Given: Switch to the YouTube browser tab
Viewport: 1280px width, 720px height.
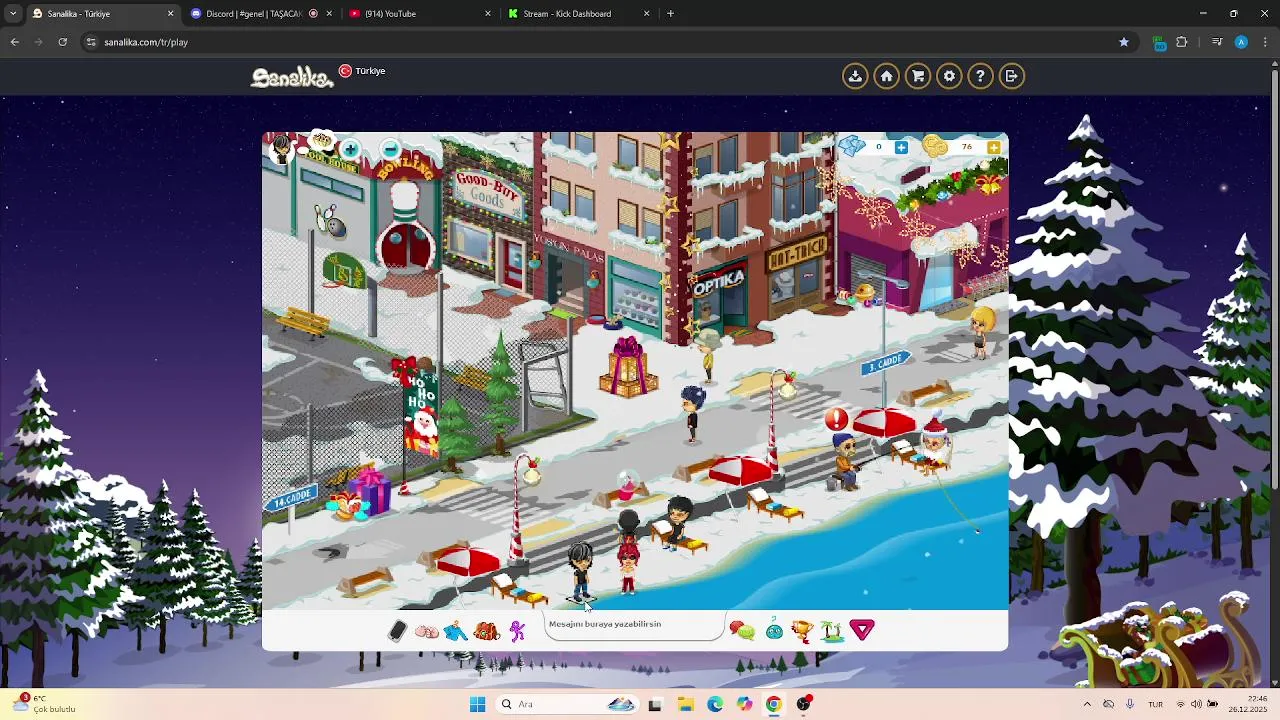Looking at the screenshot, I should [420, 14].
